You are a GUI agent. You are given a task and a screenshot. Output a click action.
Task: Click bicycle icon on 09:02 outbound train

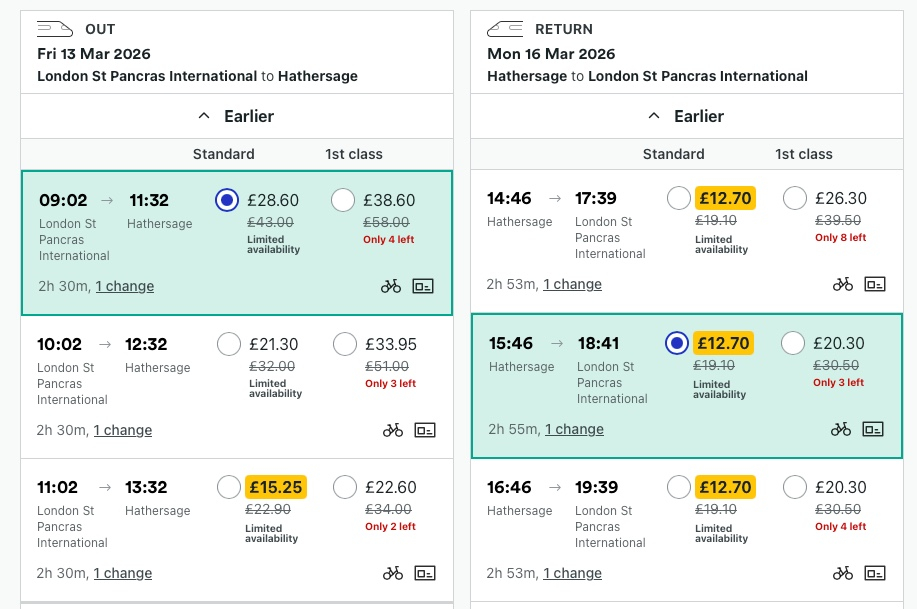pos(391,286)
